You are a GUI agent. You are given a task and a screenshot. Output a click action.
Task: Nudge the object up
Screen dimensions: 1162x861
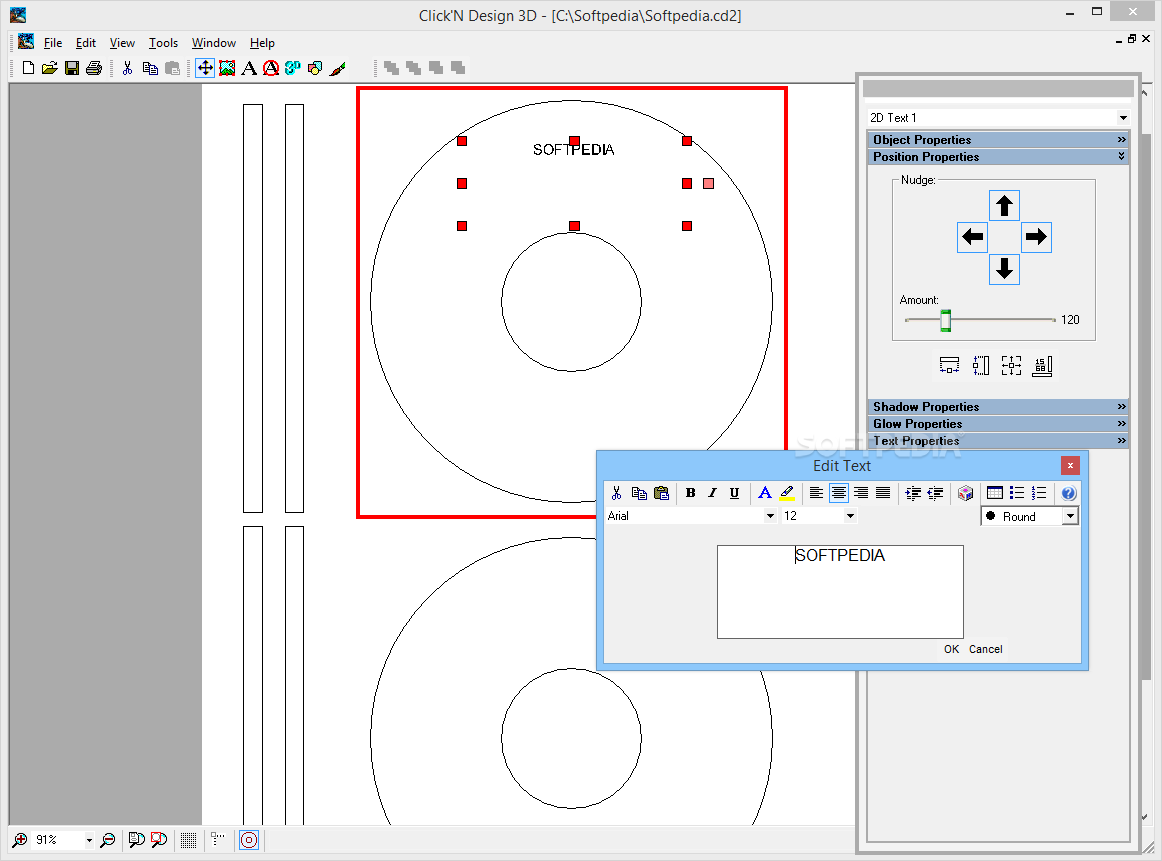click(1004, 205)
